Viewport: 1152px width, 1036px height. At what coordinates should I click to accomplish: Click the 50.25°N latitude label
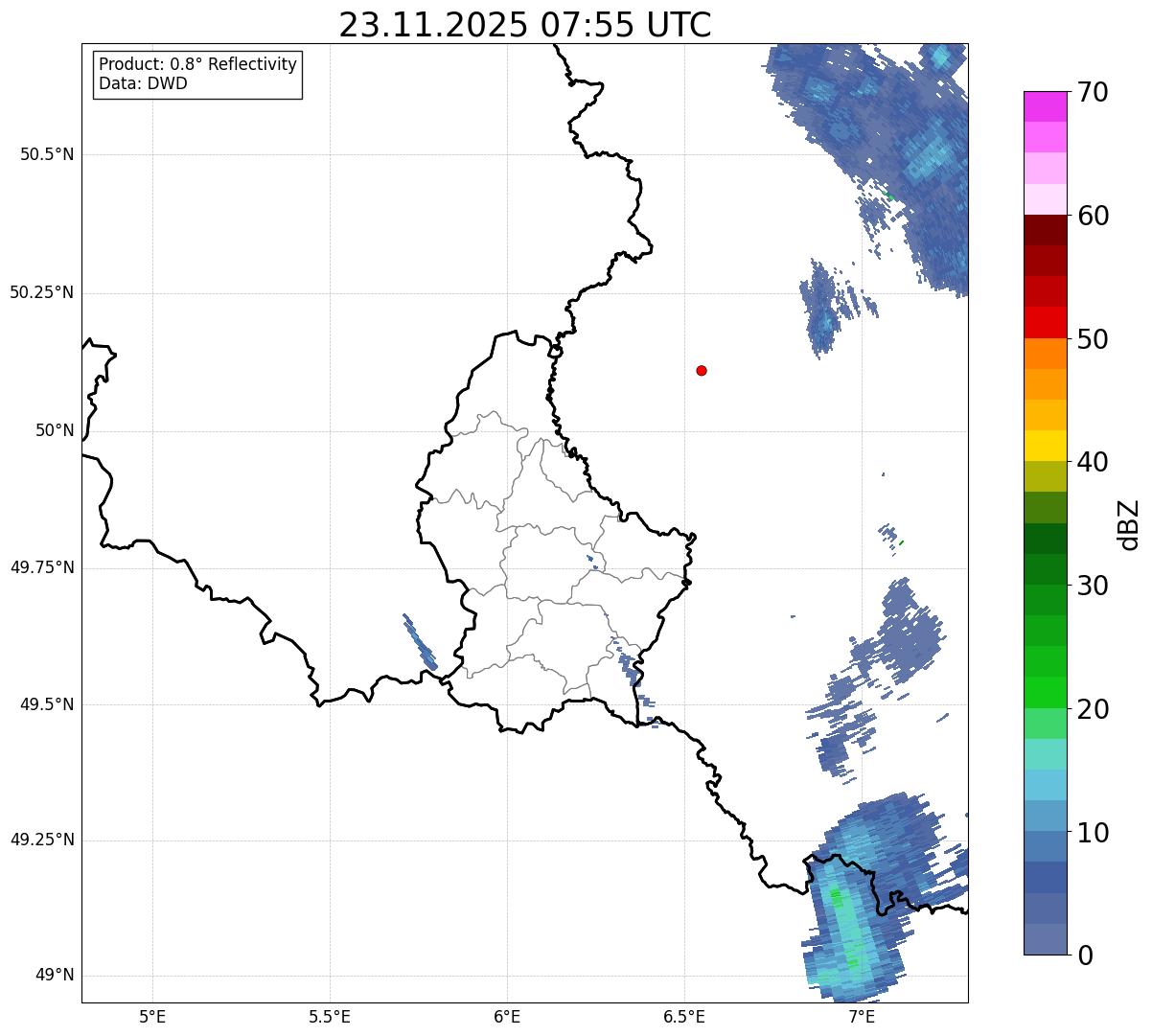coord(41,292)
